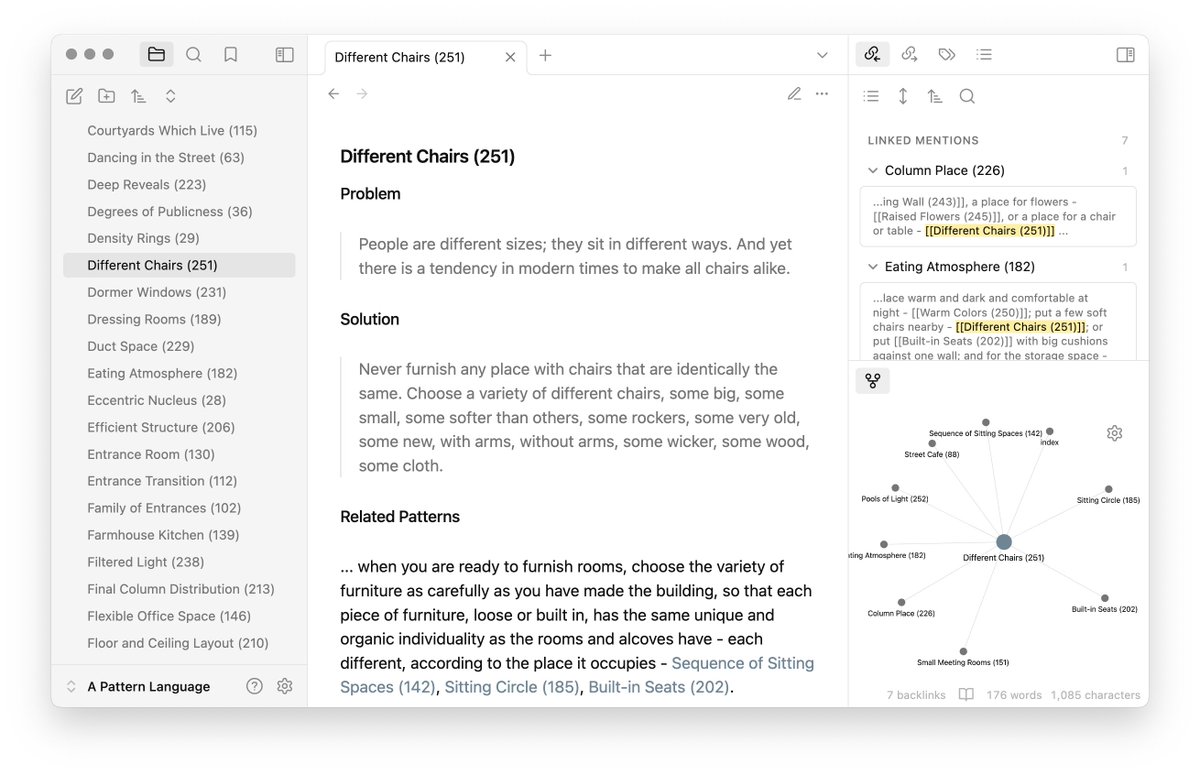Select Eccentric Nucleus (28) in file list

pyautogui.click(x=156, y=400)
